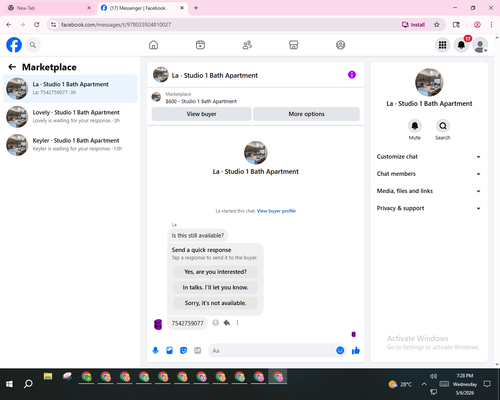Open the Reels video icon

point(200,45)
